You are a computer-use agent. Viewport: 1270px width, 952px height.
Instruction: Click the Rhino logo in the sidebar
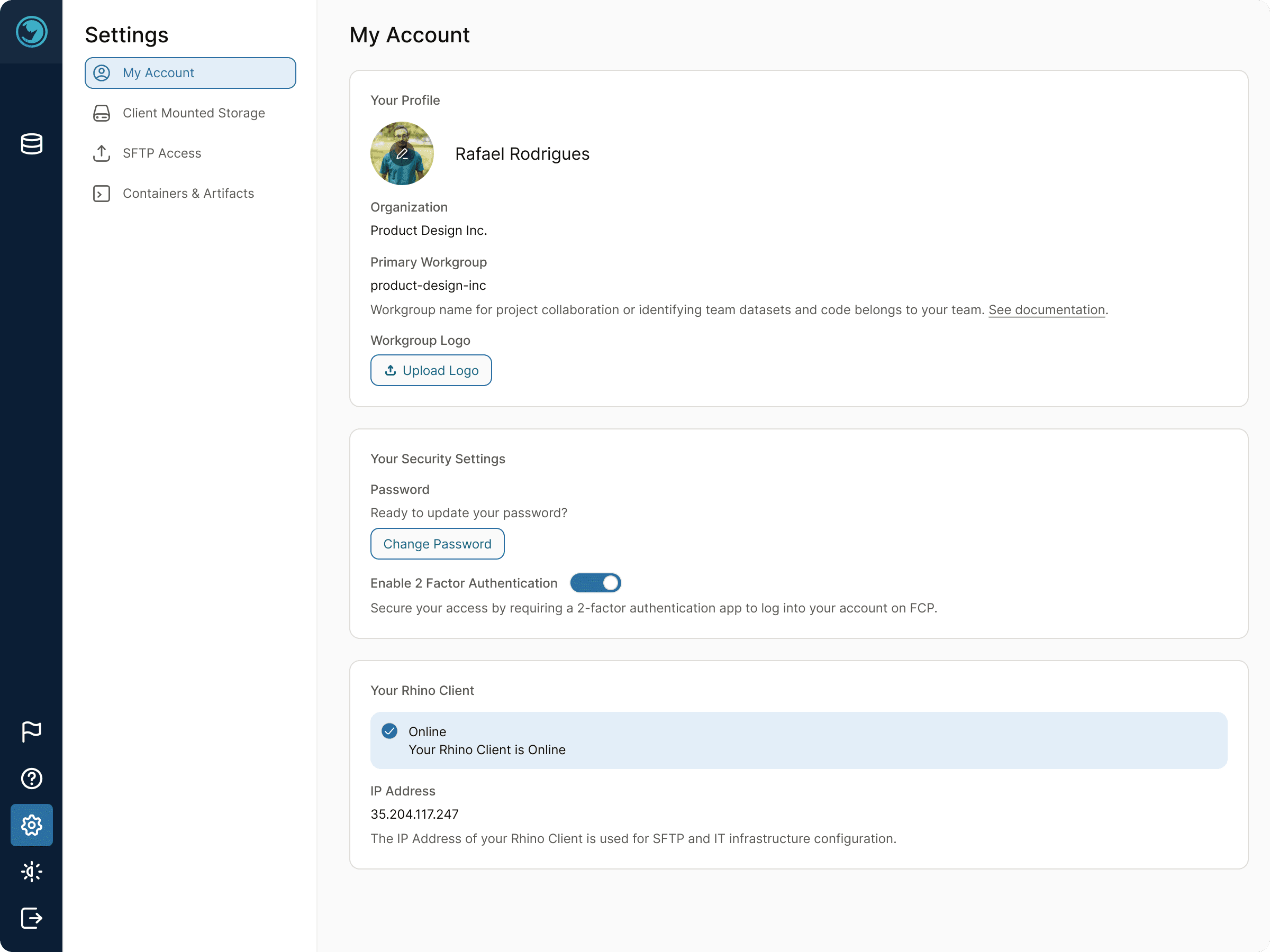coord(32,32)
